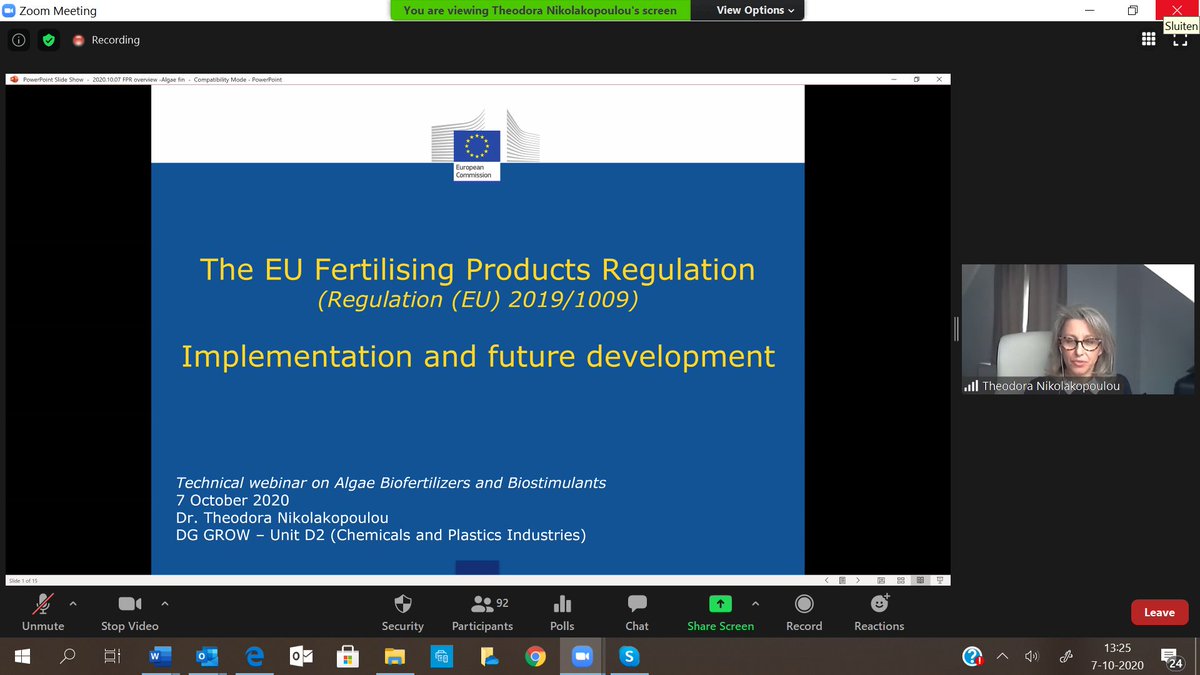Open Task View on the taskbar
The height and width of the screenshot is (675, 1200).
click(113, 656)
